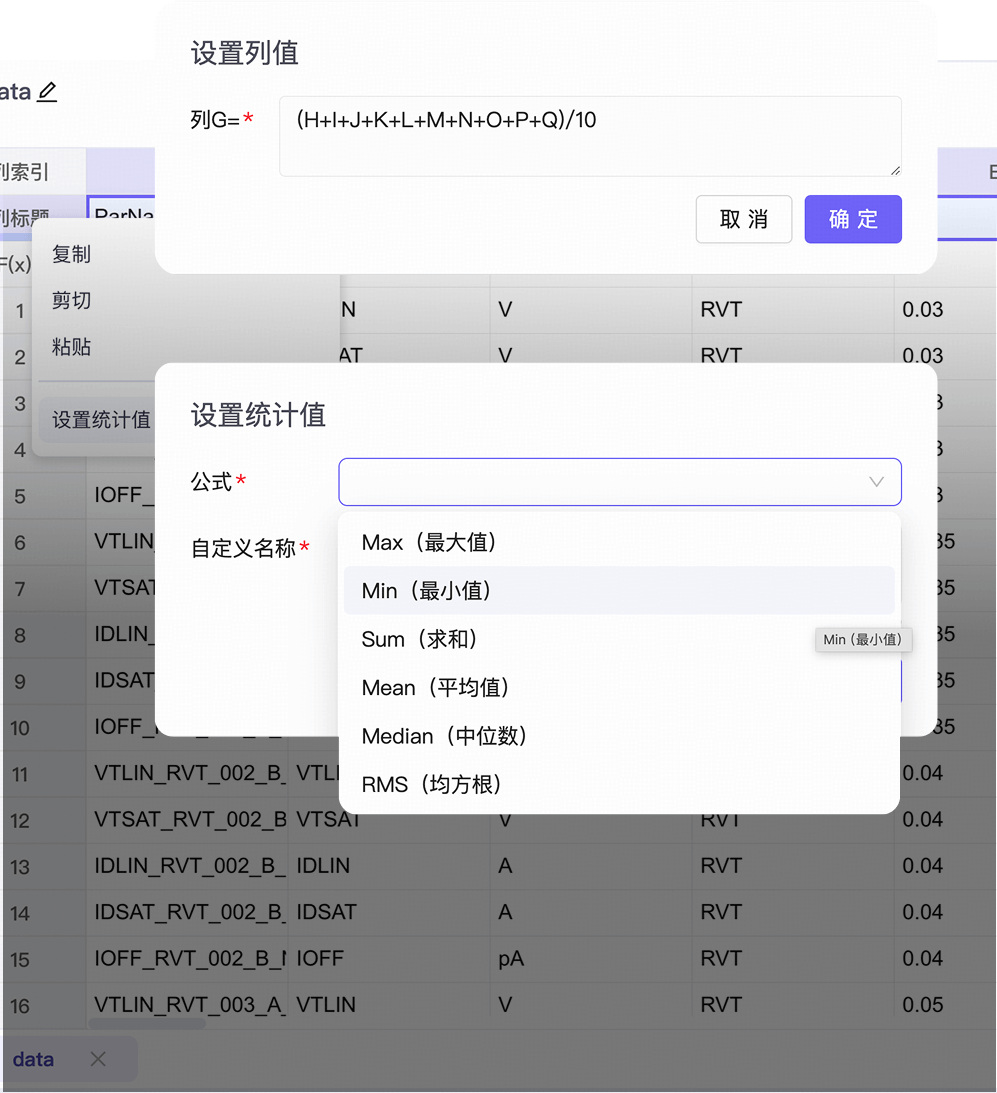Click cell IOFF_RVT_002_B_ in row 15

187,958
